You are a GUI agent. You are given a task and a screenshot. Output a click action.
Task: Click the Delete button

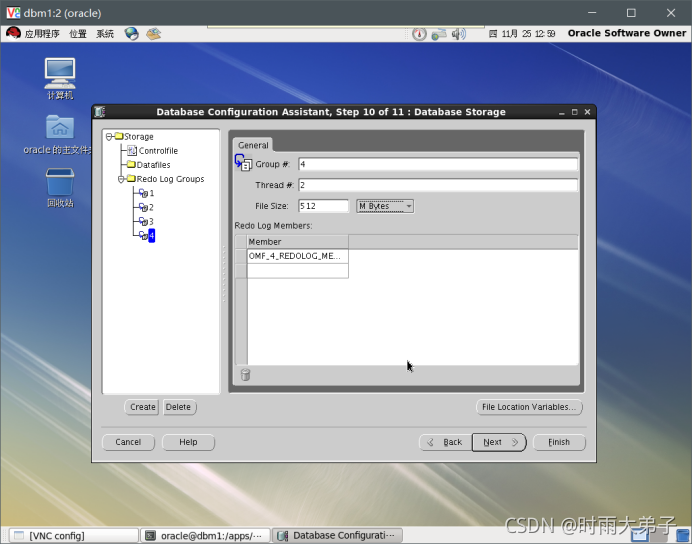178,407
